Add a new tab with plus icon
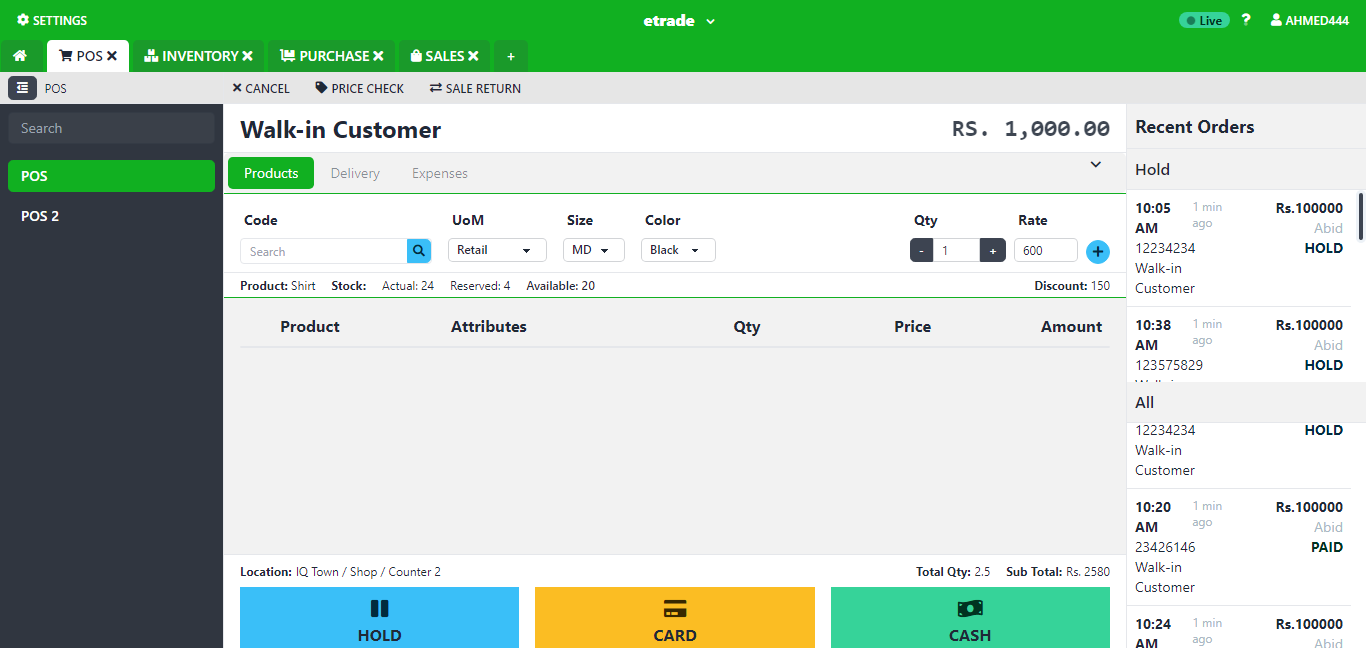Image resolution: width=1366 pixels, height=648 pixels. (510, 56)
